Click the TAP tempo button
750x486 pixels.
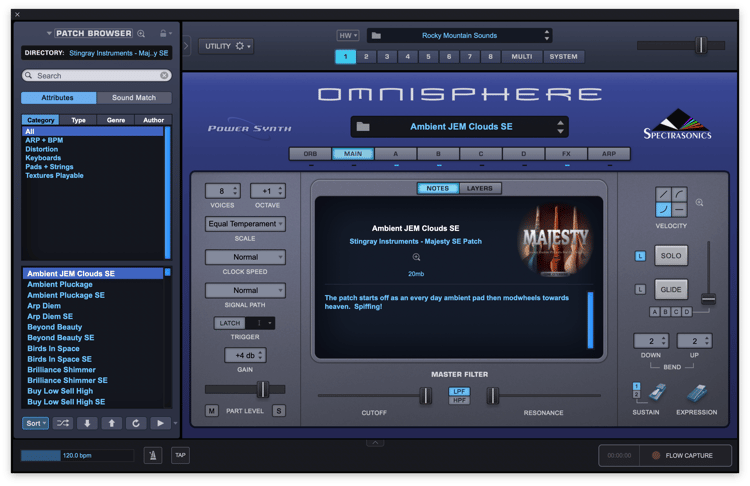[x=180, y=455]
